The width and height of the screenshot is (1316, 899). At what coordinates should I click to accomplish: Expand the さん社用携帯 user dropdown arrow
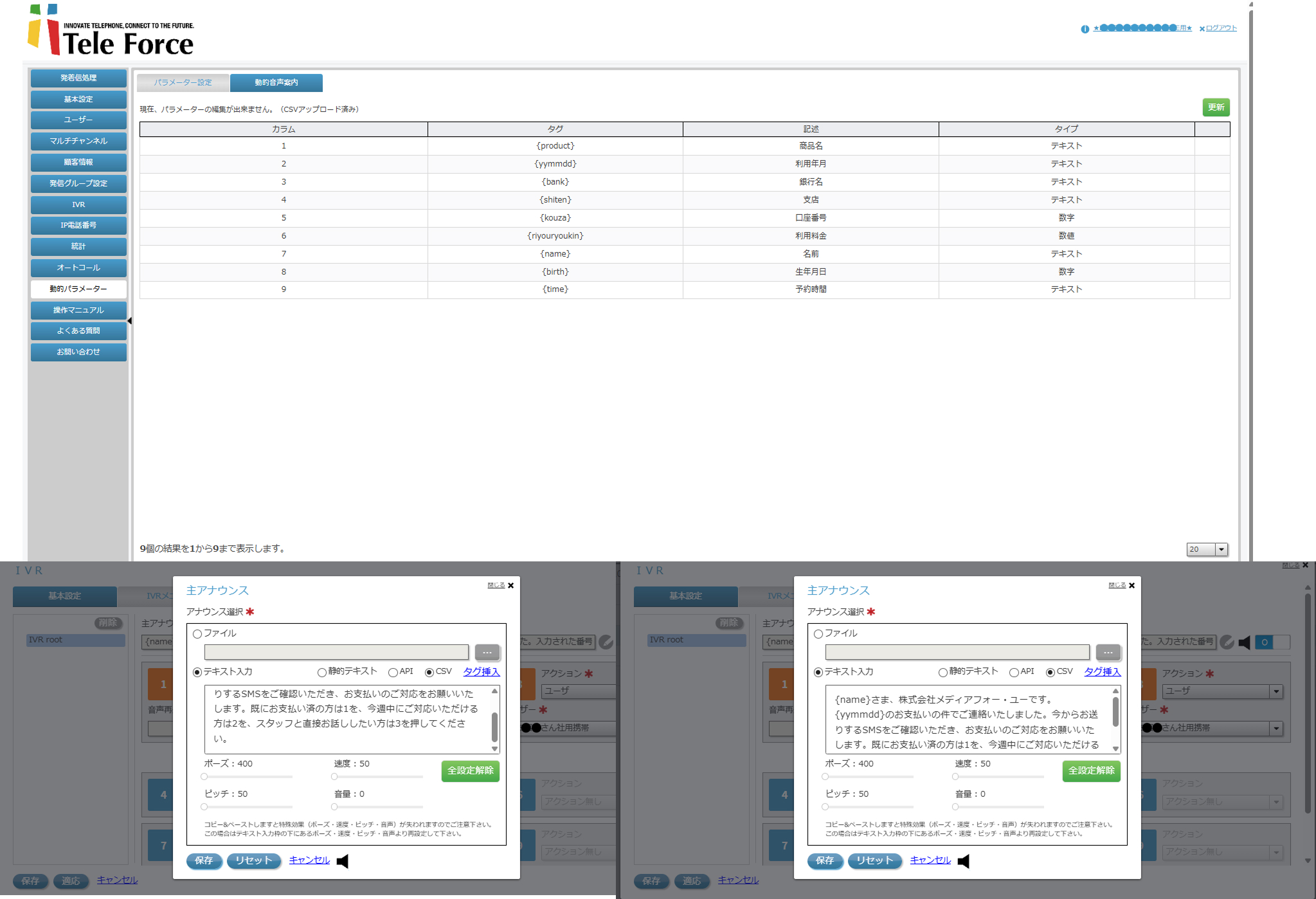(1275, 729)
